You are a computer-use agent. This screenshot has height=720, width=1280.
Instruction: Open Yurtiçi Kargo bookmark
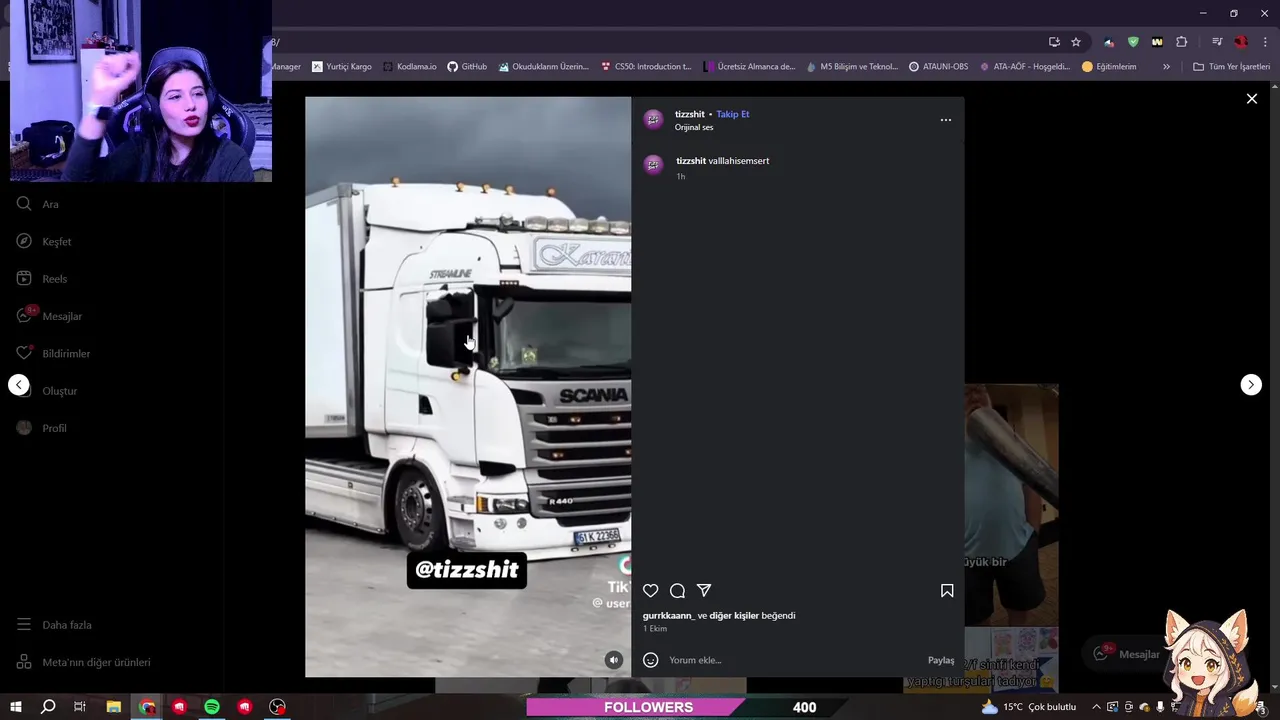pyautogui.click(x=342, y=67)
